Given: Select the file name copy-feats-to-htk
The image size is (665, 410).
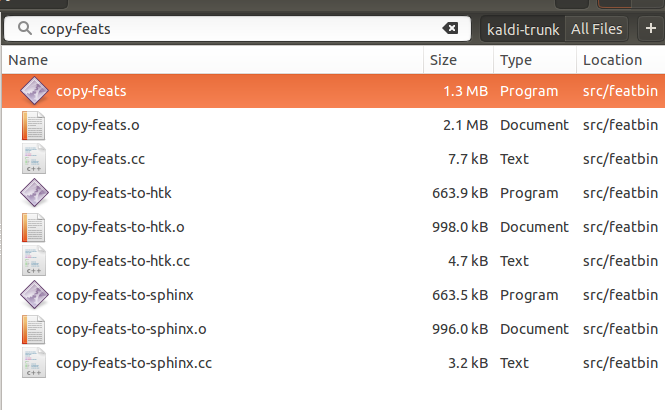Looking at the screenshot, I should [x=114, y=193].
